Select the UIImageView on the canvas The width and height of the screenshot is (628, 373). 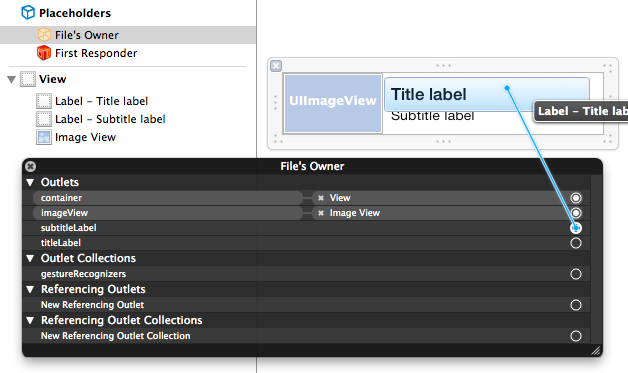click(x=333, y=103)
